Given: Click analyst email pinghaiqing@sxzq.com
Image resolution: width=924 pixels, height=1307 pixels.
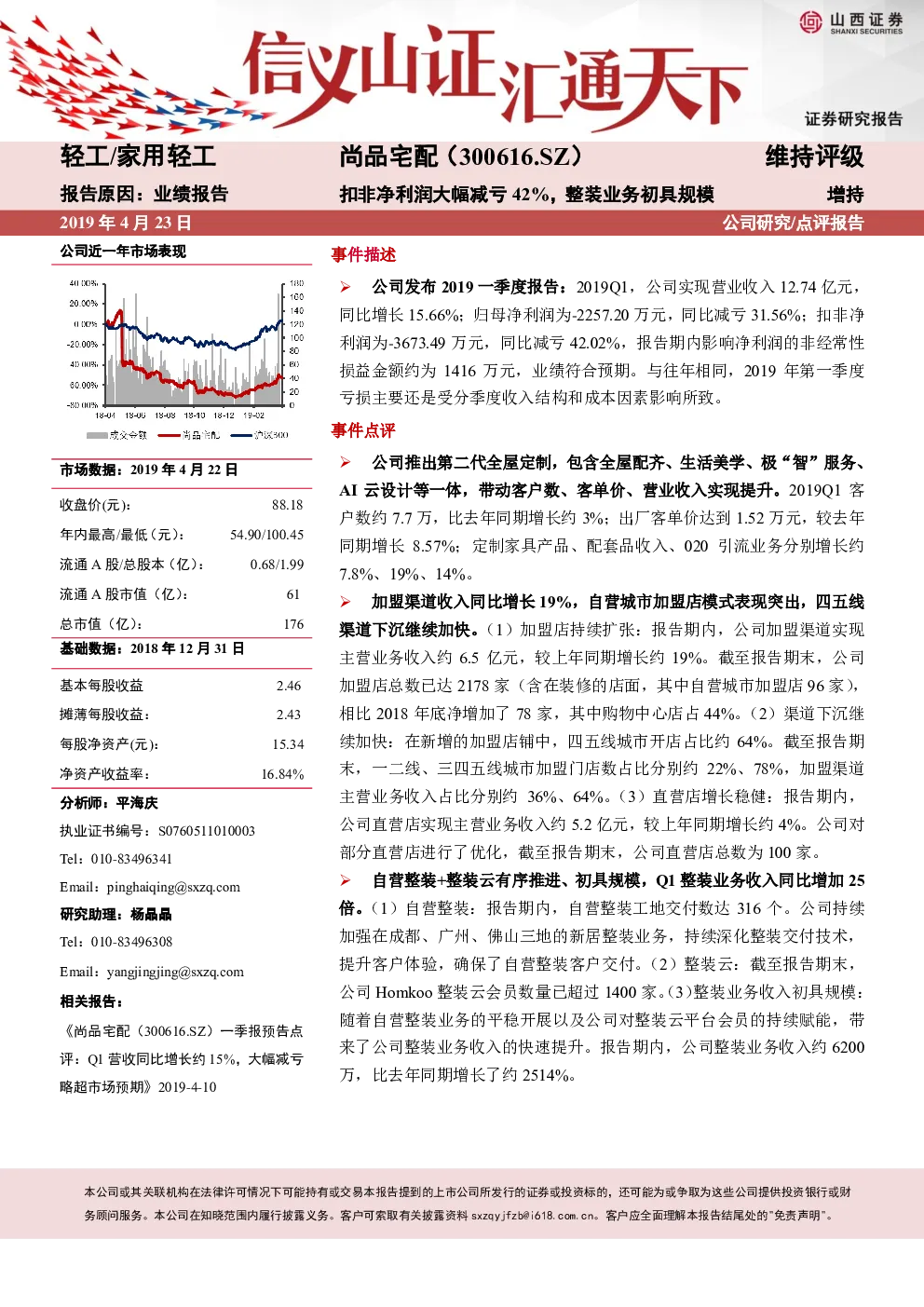Looking at the screenshot, I should 173,887.
